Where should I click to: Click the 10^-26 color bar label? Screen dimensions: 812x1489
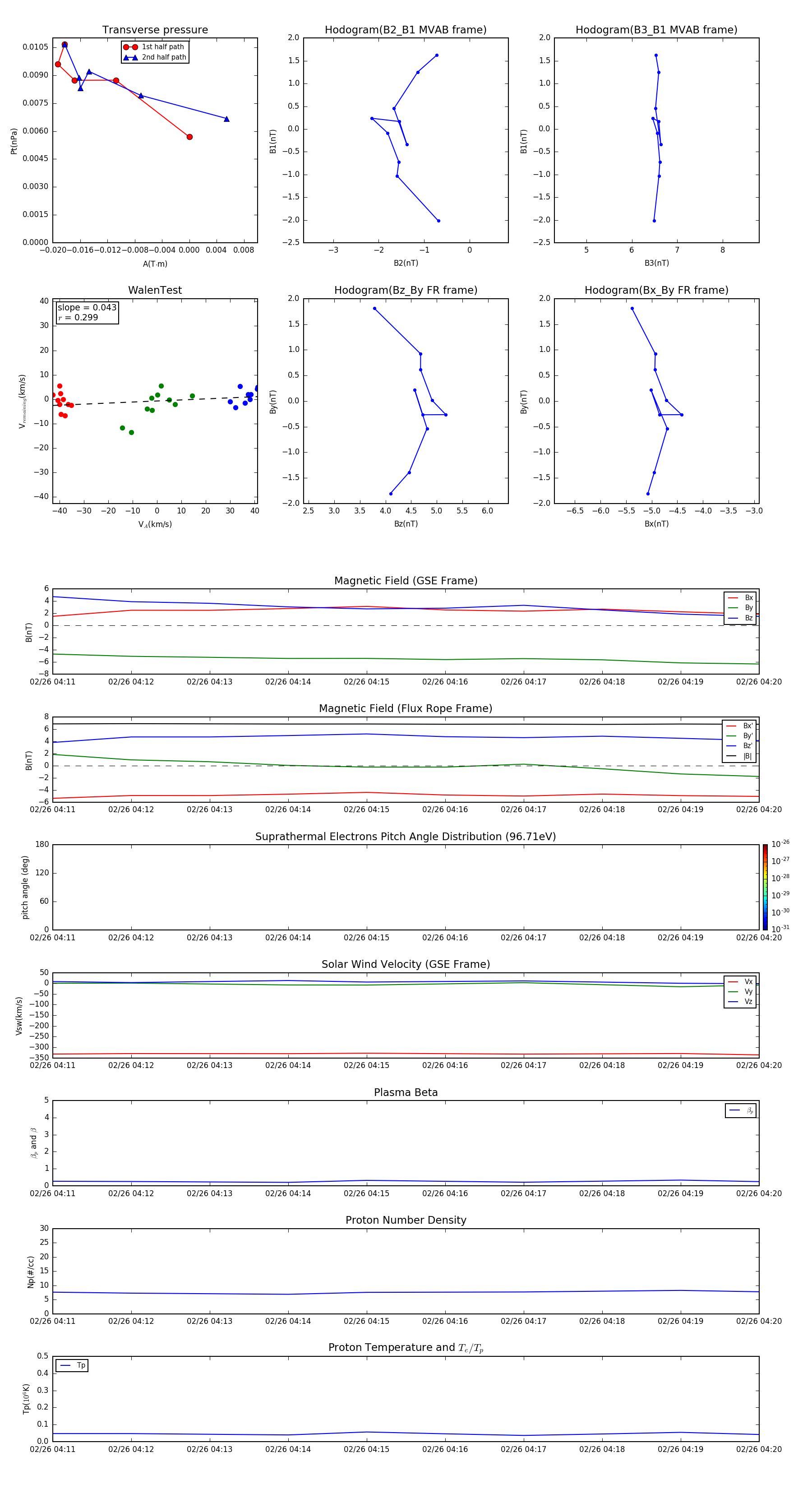pos(780,844)
